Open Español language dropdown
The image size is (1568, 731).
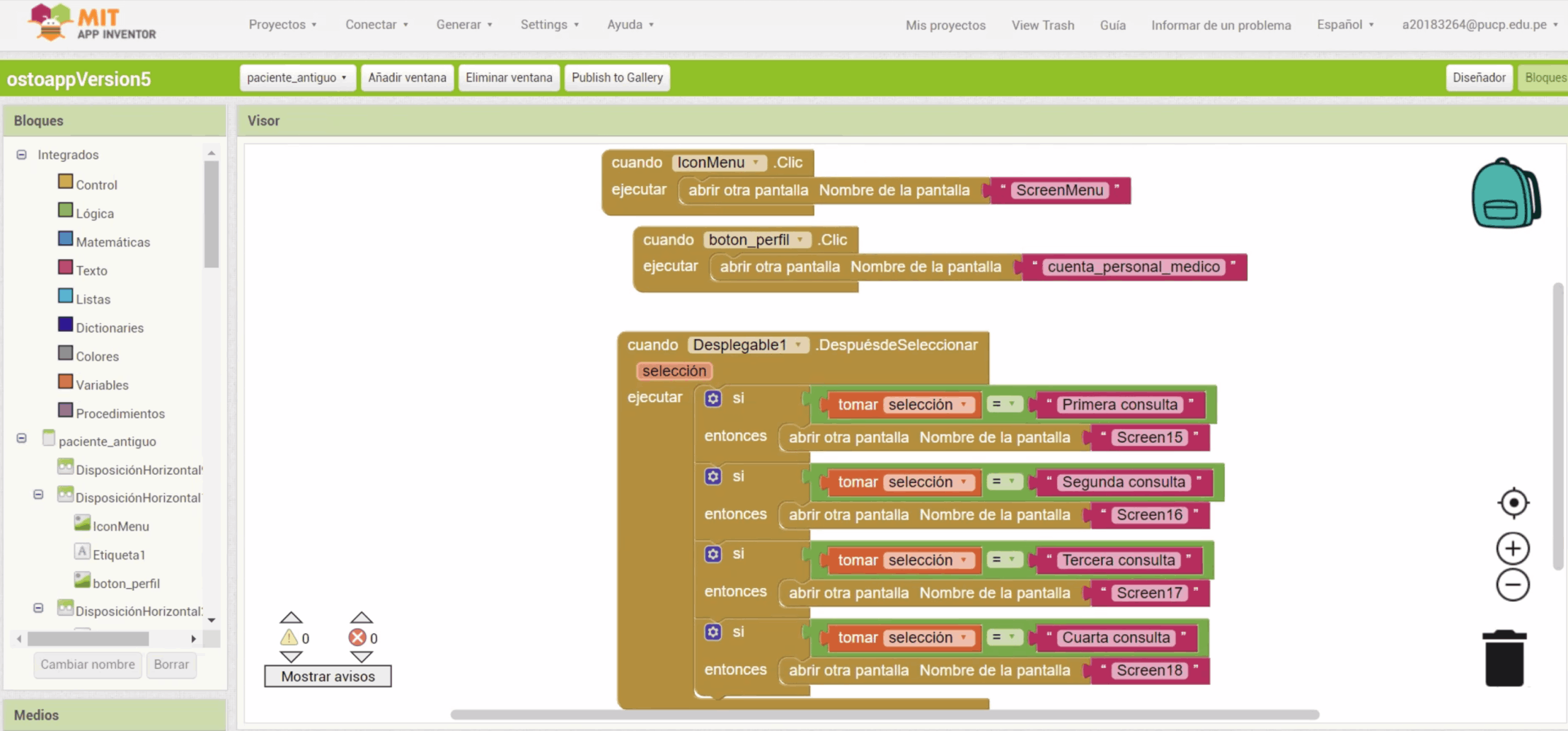[x=1345, y=24]
